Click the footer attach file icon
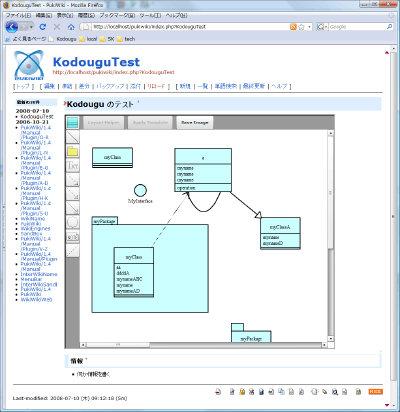The image size is (400, 412). (271, 392)
